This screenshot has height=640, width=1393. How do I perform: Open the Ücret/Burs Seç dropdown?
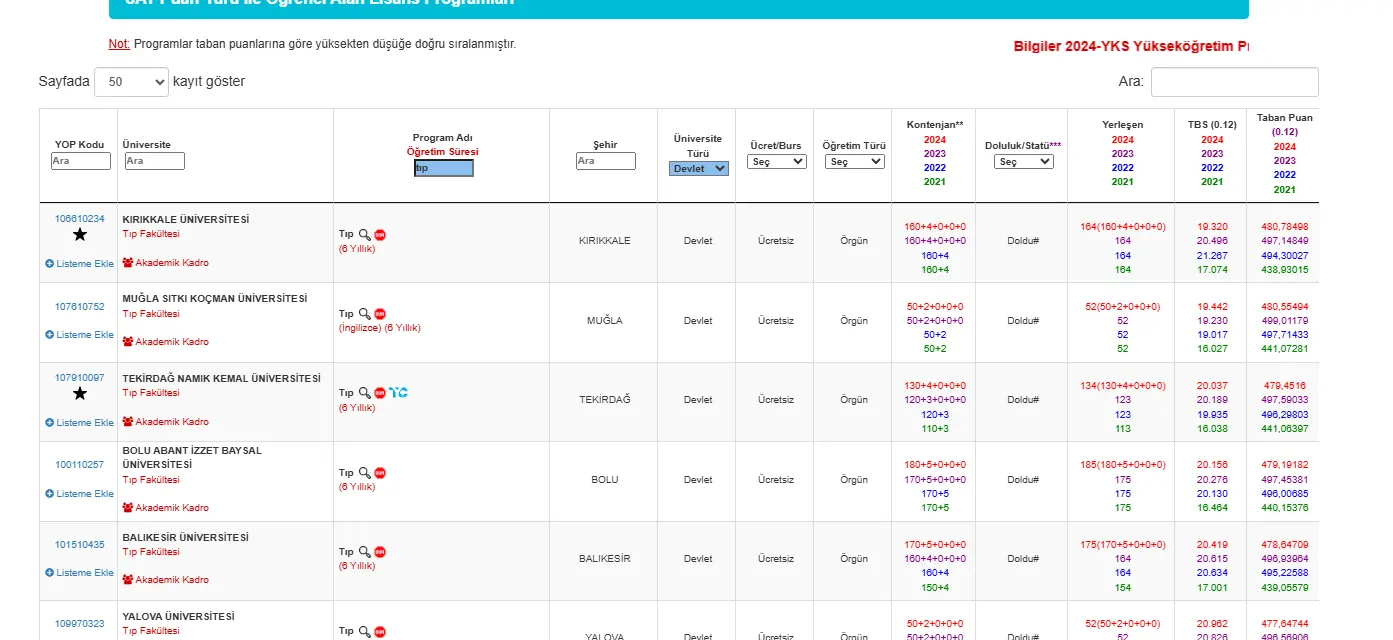pyautogui.click(x=777, y=161)
